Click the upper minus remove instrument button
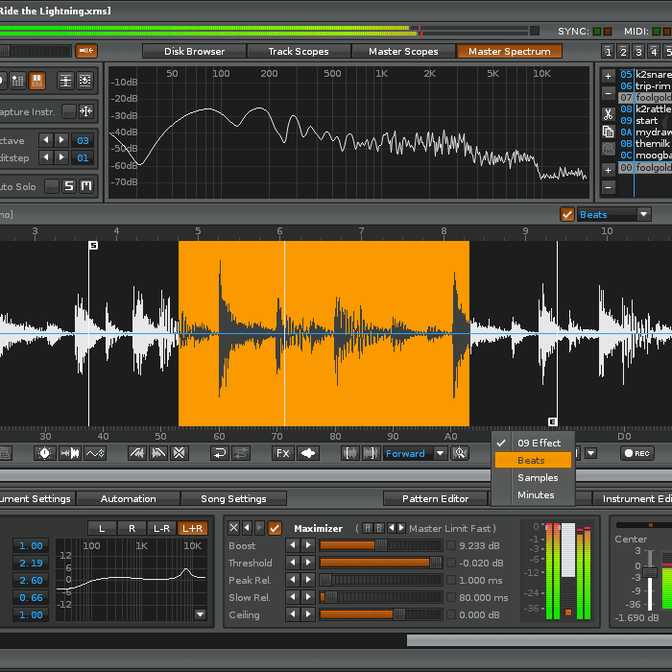Viewport: 672px width, 672px height. (x=608, y=93)
